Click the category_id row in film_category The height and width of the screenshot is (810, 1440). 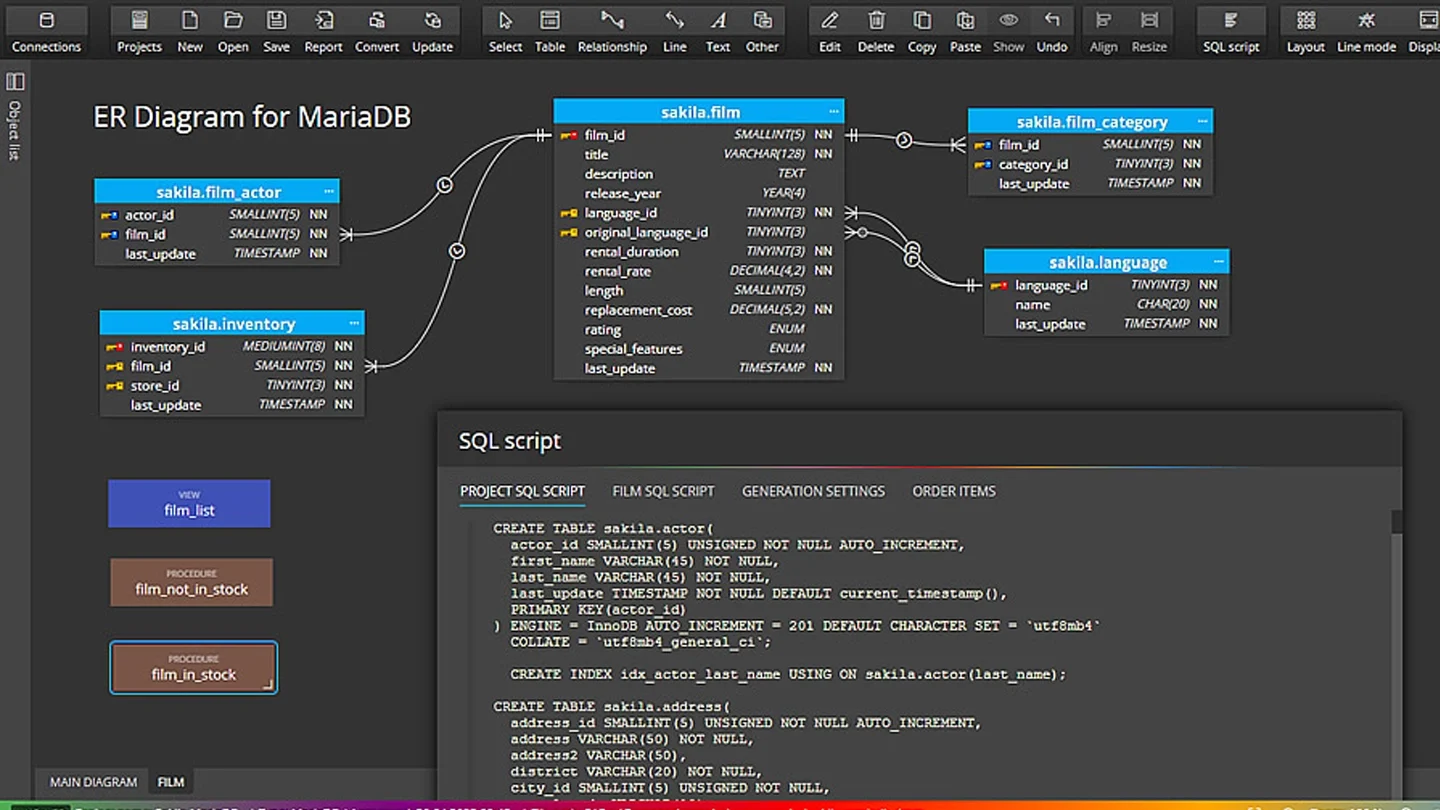point(1090,164)
